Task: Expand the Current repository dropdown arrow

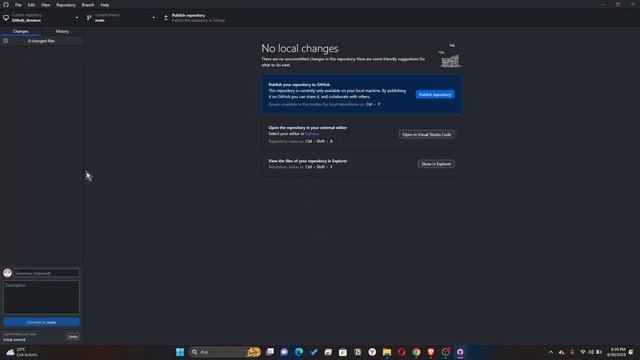Action: [77, 18]
